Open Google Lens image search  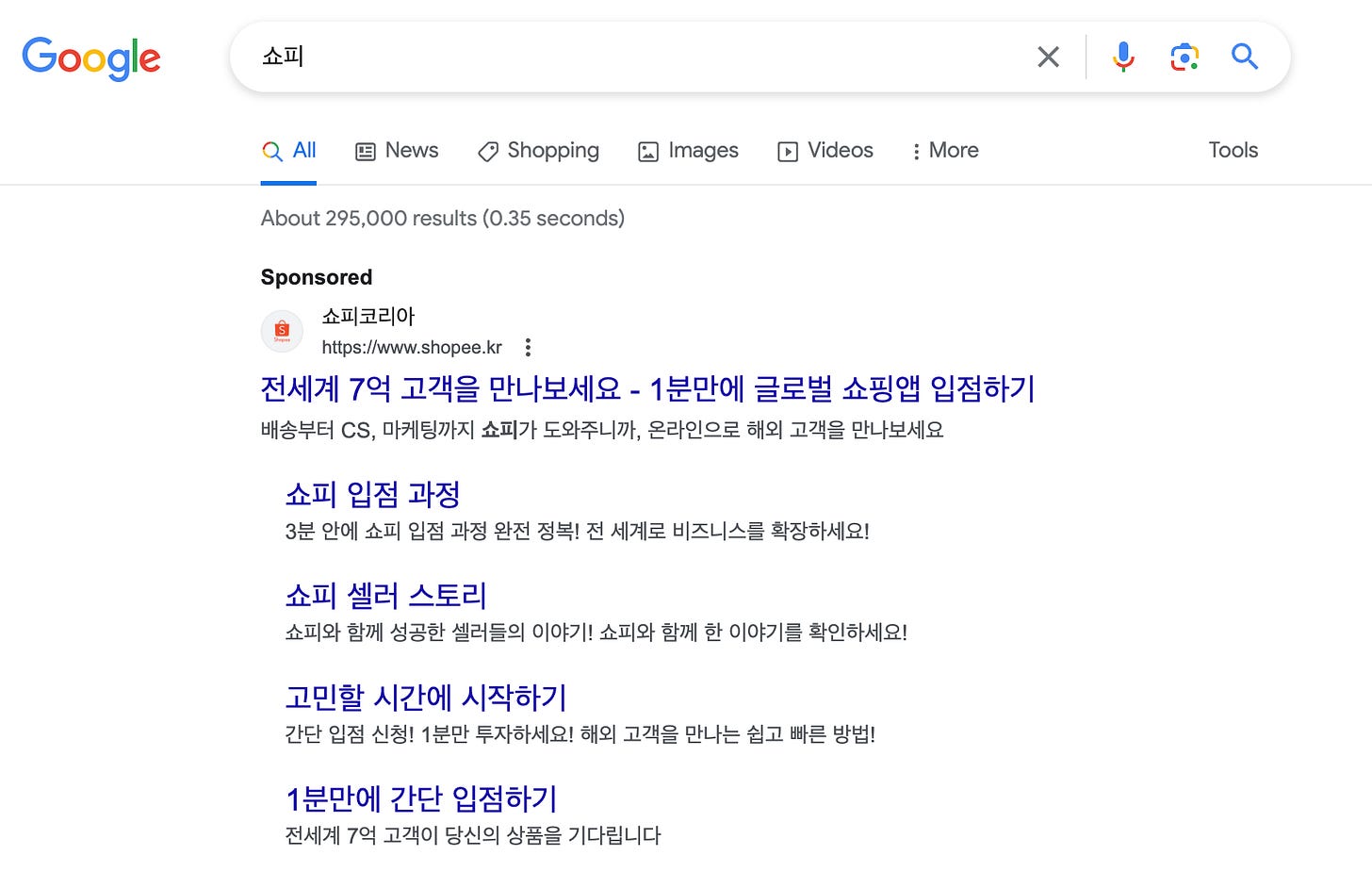pos(1184,57)
